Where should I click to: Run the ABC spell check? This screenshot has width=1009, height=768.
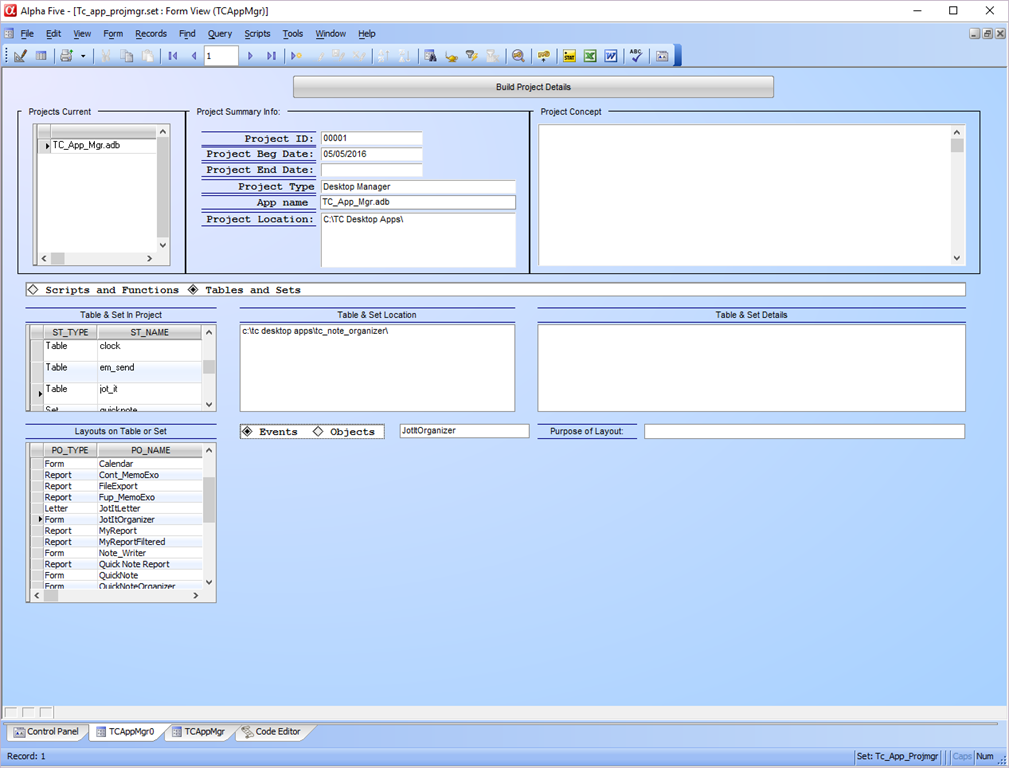[x=636, y=56]
